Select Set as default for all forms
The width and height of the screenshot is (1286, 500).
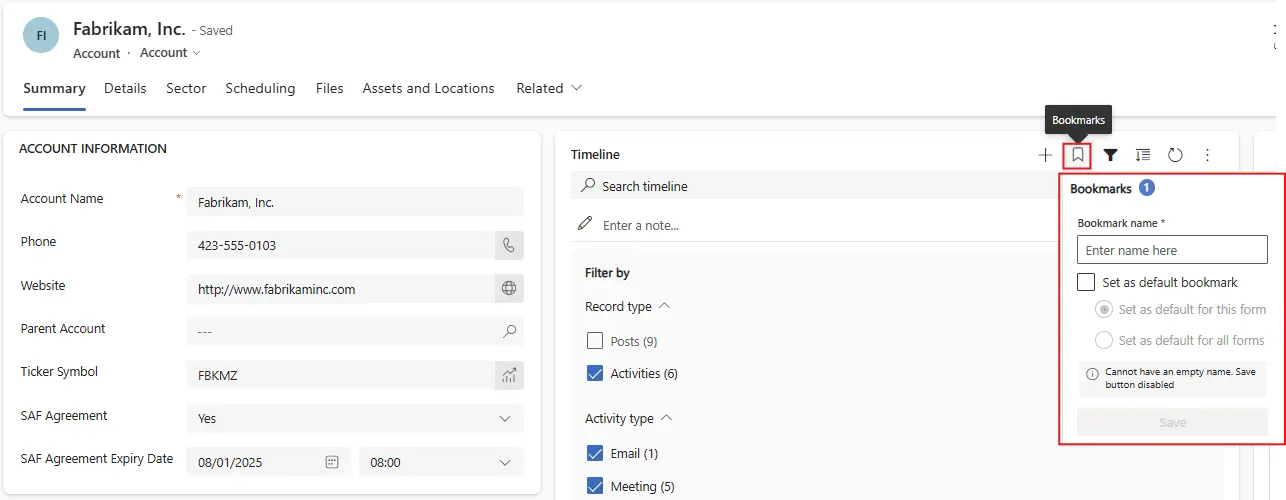point(1104,340)
